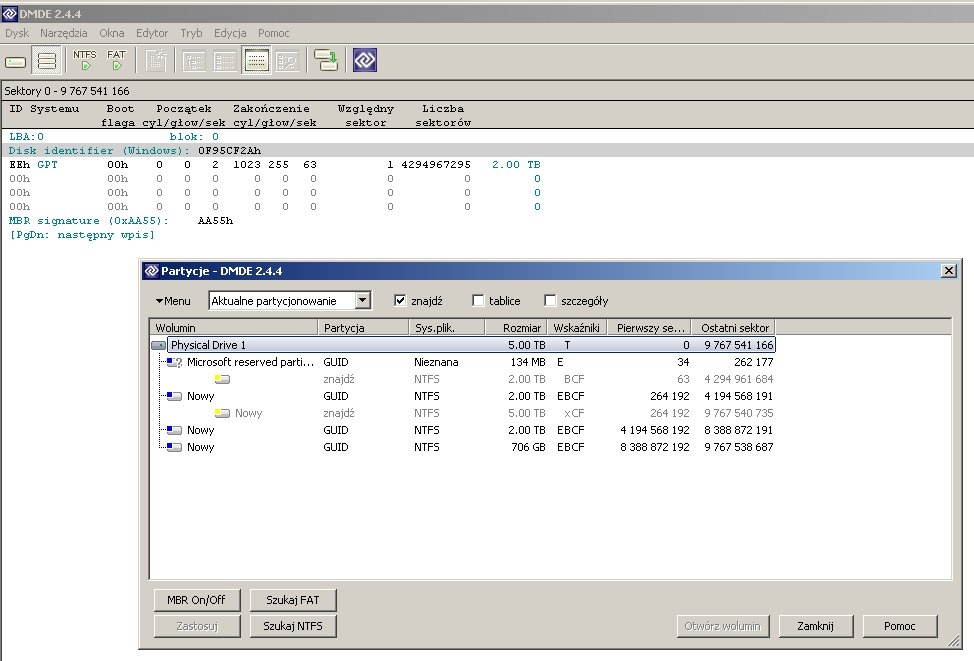Image resolution: width=974 pixels, height=661 pixels.
Task: Click the directory tree view toolbar icon
Action: 194,61
